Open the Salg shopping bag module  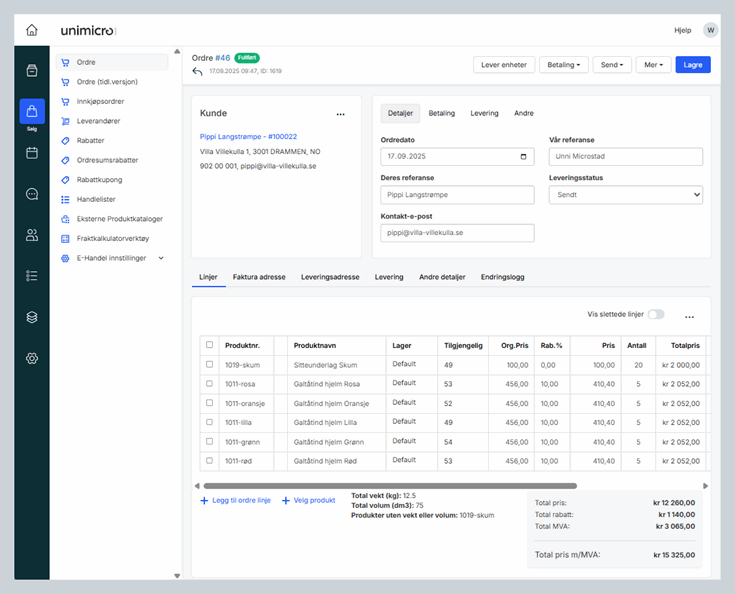pyautogui.click(x=32, y=111)
